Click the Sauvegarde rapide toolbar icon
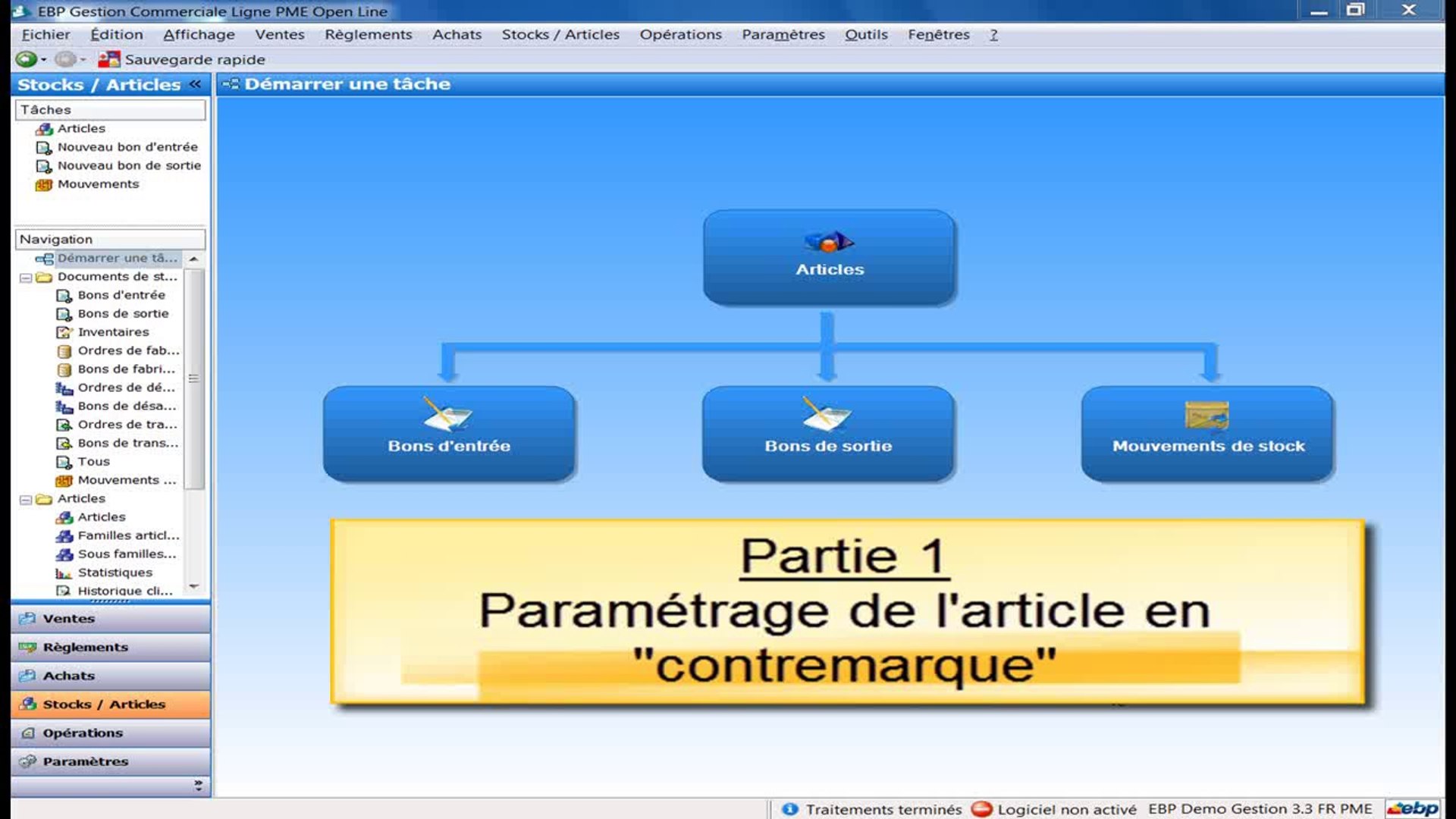This screenshot has width=1456, height=819. tap(108, 58)
